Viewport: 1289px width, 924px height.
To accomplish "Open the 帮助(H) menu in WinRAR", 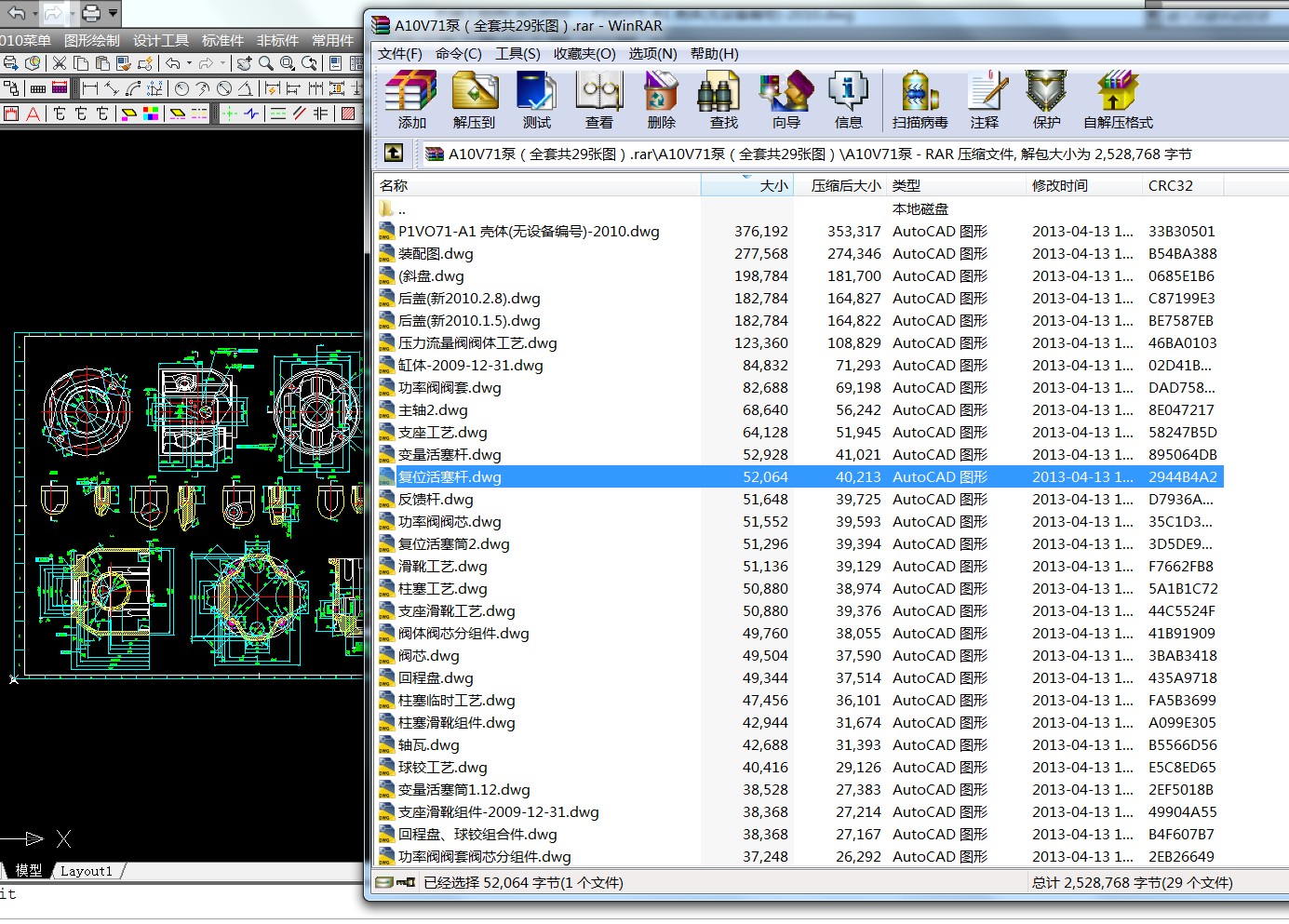I will pos(715,54).
